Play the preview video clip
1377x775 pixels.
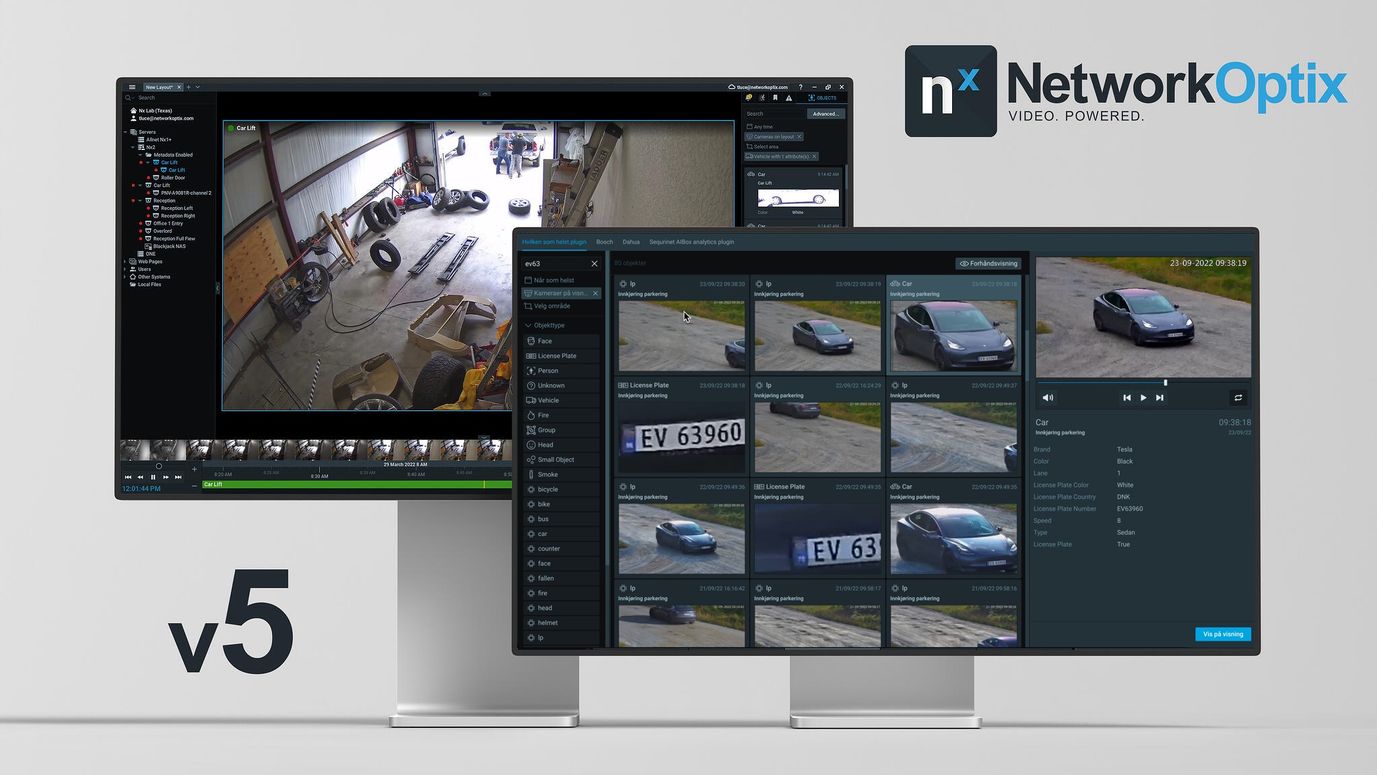click(x=1143, y=397)
